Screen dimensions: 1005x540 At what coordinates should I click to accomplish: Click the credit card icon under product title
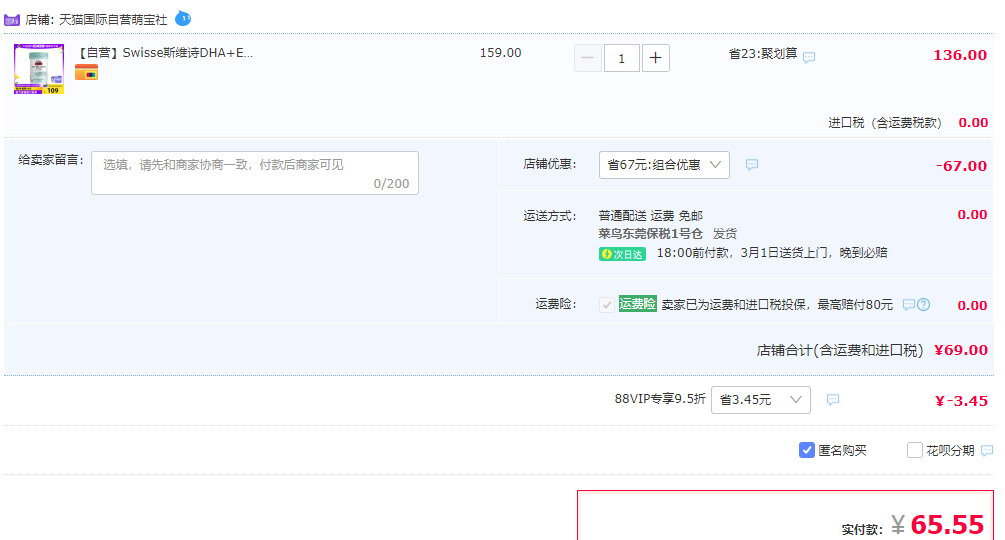(x=87, y=72)
